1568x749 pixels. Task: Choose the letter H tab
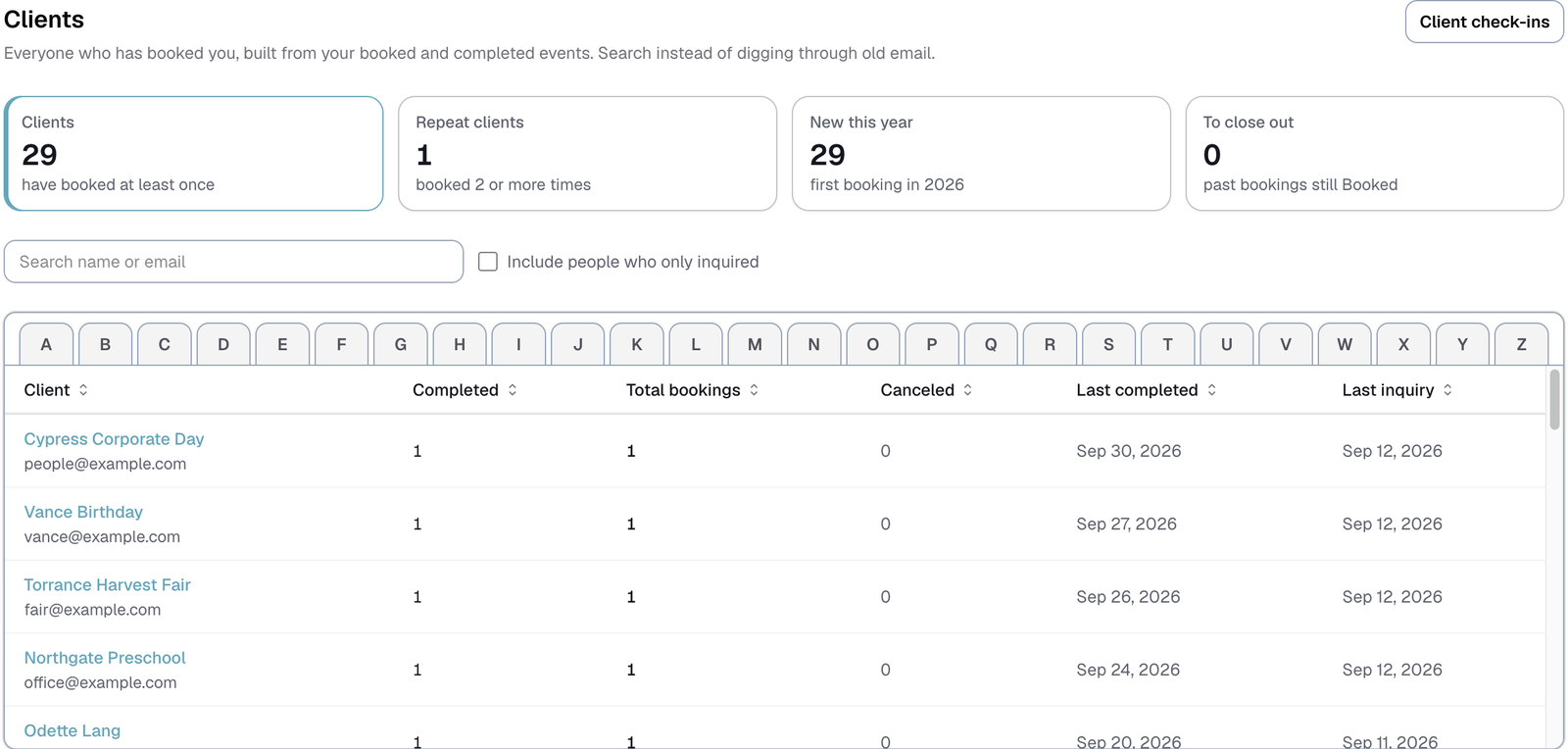[460, 344]
